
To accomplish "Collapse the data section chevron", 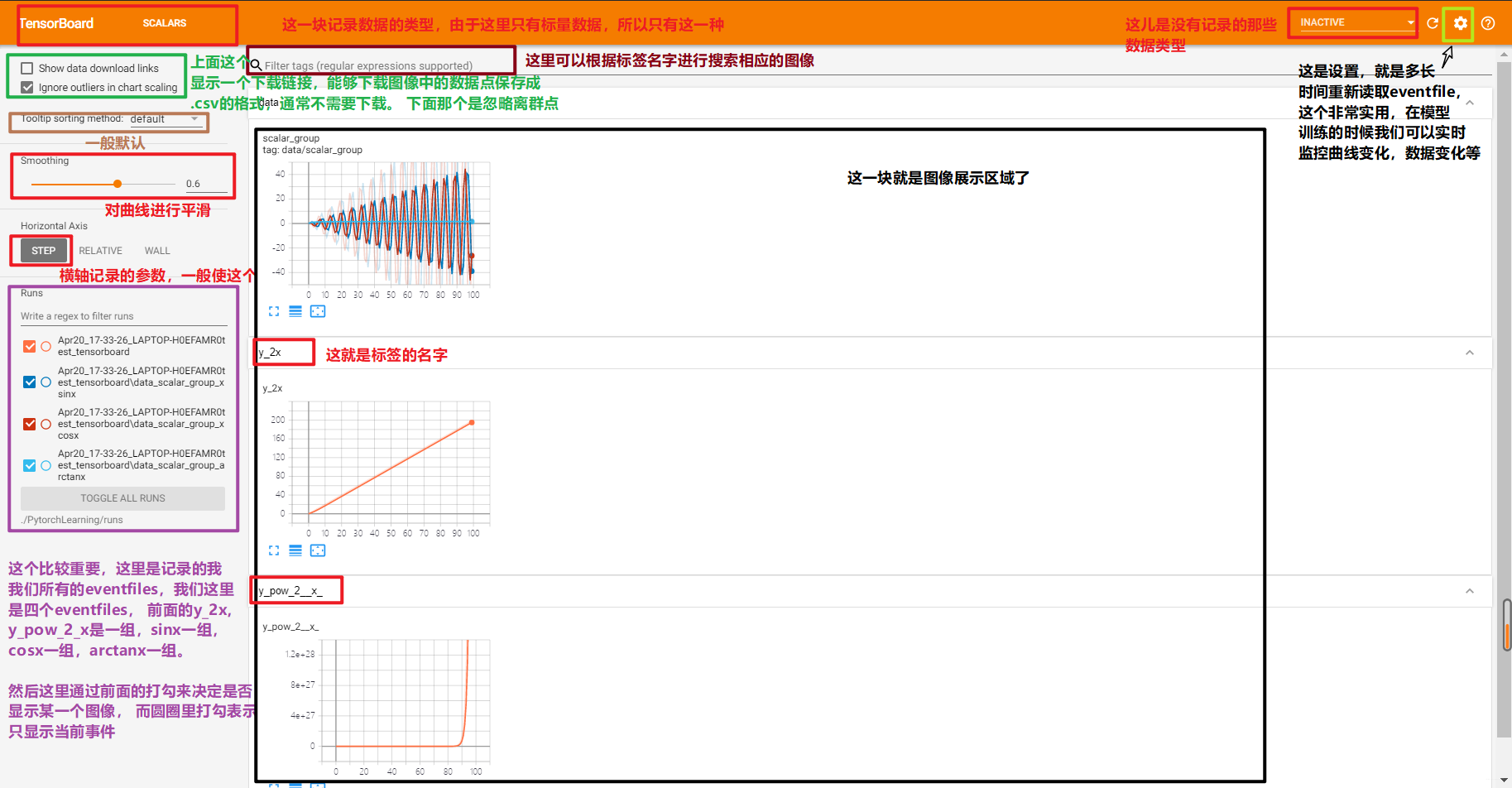I will (1470, 103).
